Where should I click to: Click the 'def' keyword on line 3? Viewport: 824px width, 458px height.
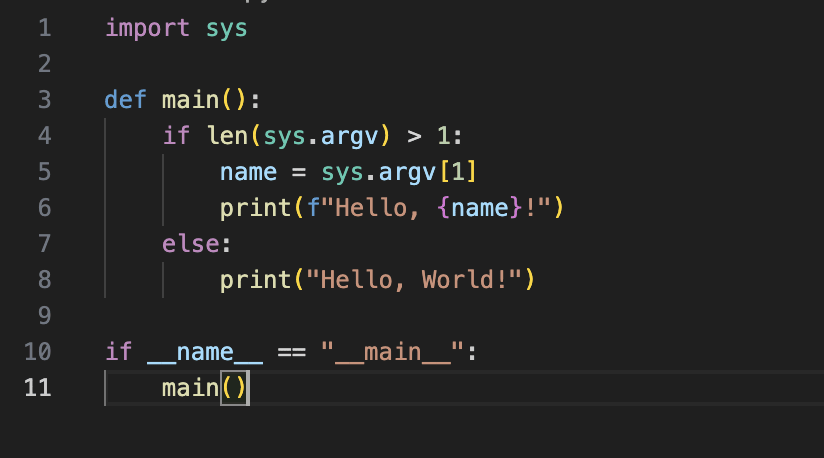(x=126, y=100)
